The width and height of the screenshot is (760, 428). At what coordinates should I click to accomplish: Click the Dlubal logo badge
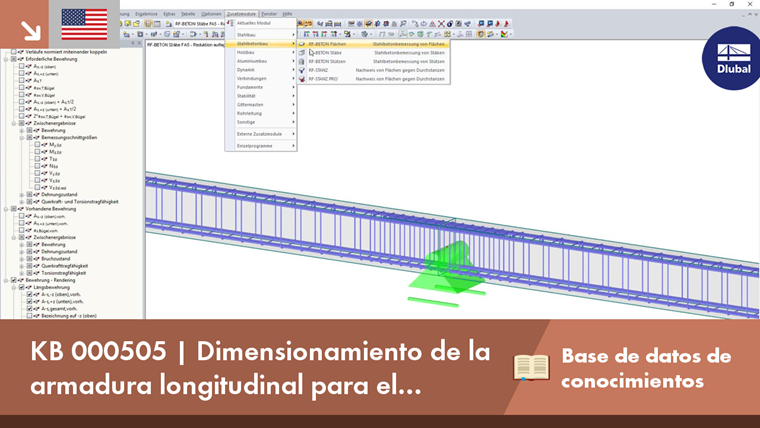coord(733,59)
